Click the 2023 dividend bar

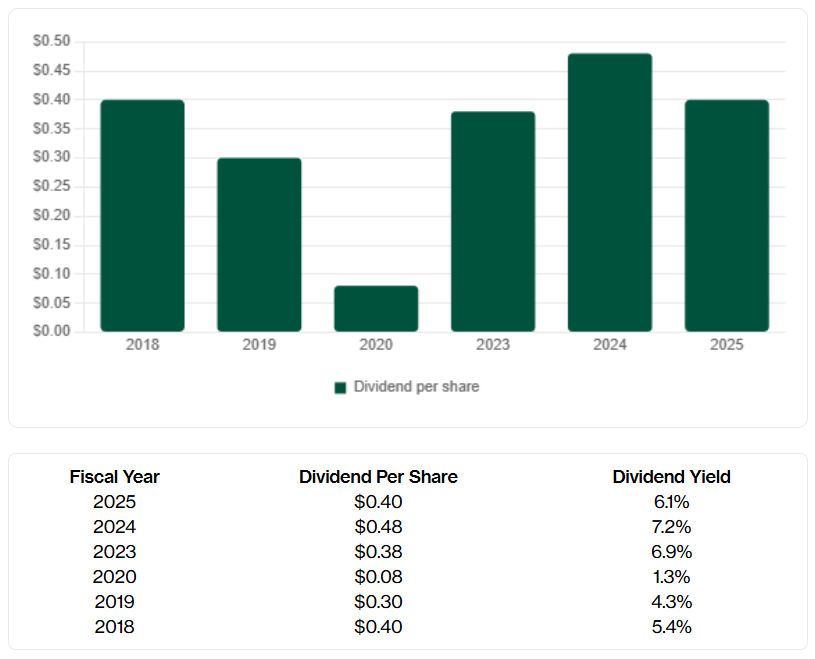click(493, 221)
